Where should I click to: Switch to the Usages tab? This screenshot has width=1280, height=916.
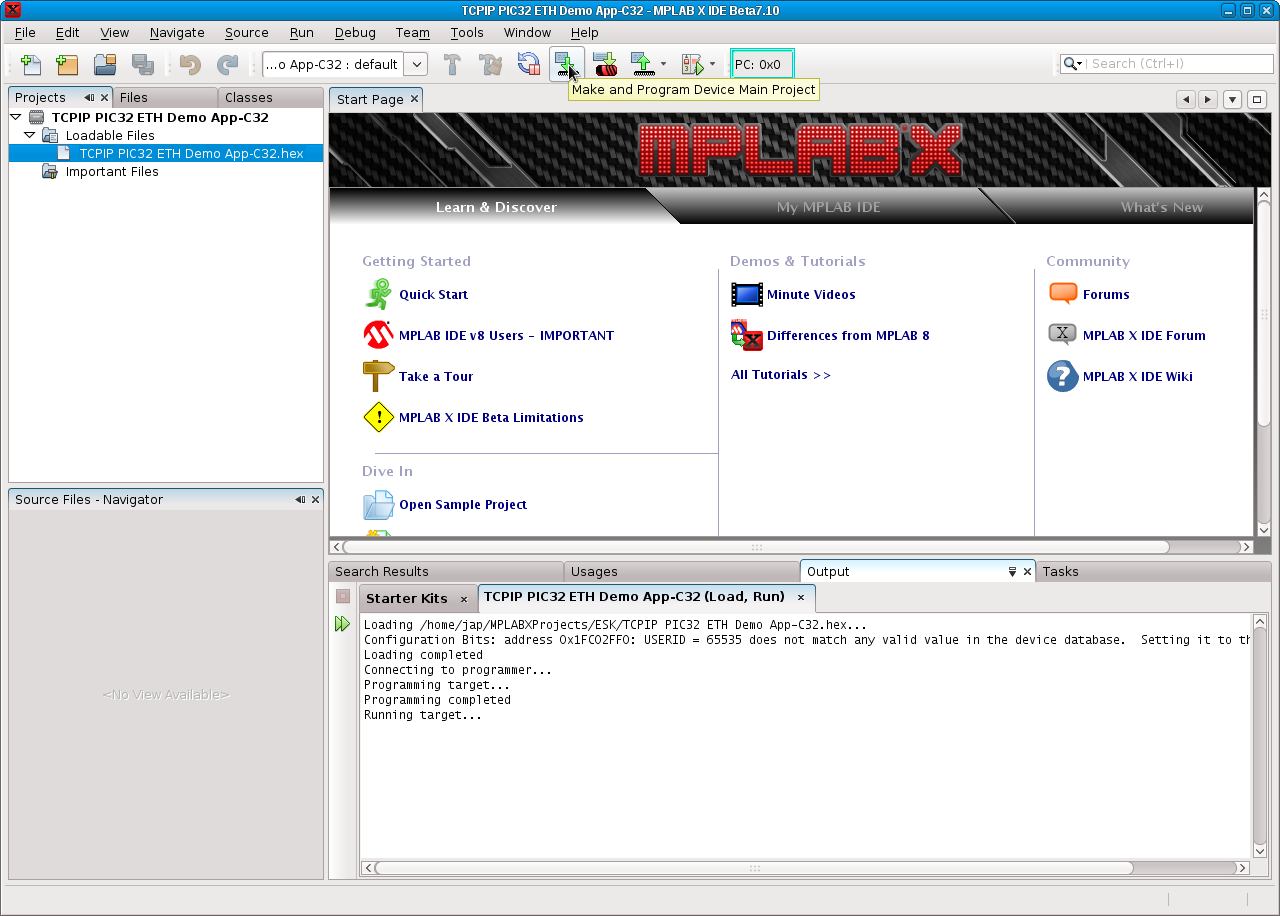pyautogui.click(x=683, y=572)
